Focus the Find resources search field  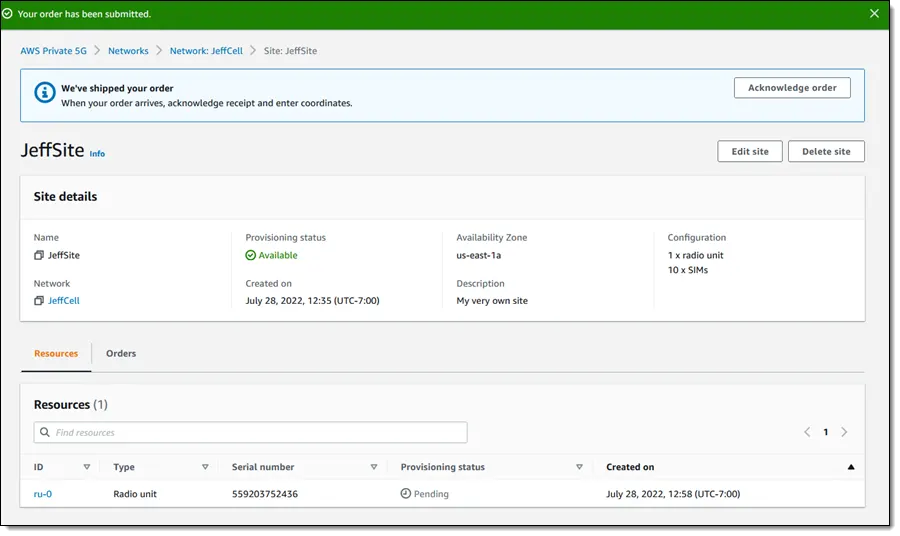(x=250, y=432)
